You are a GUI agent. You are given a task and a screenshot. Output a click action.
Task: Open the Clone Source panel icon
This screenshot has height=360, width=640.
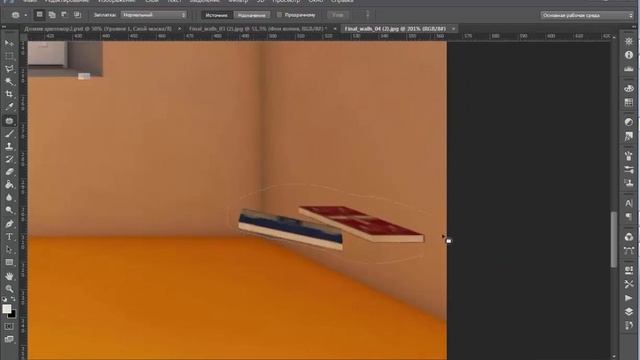[629, 183]
